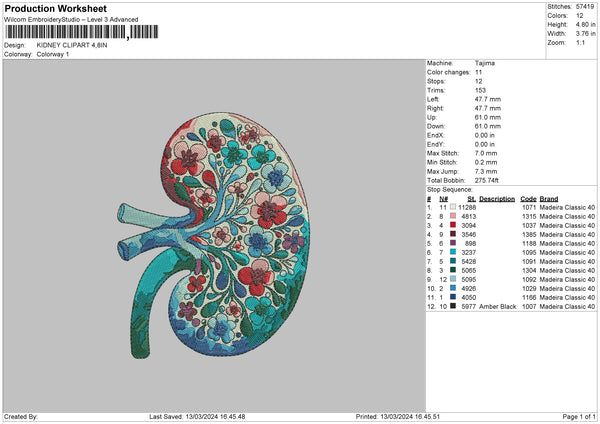Select the Width value 3.76 in
This screenshot has height=424, width=600.
coord(585,34)
